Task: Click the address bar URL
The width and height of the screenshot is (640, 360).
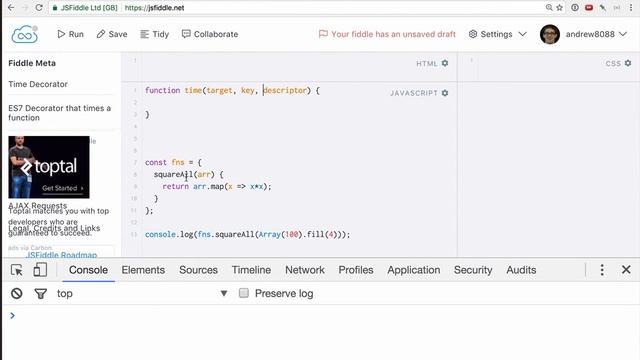Action: coord(154,8)
